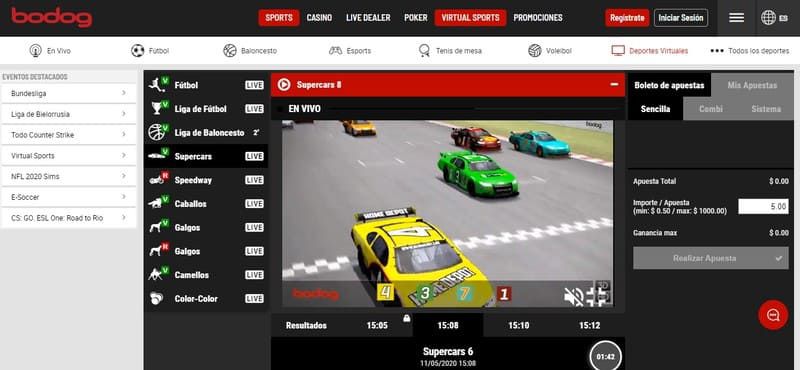Viewport: 800px width, 370px height.
Task: Click the Tenis de mesa paddle icon
Action: pos(424,51)
